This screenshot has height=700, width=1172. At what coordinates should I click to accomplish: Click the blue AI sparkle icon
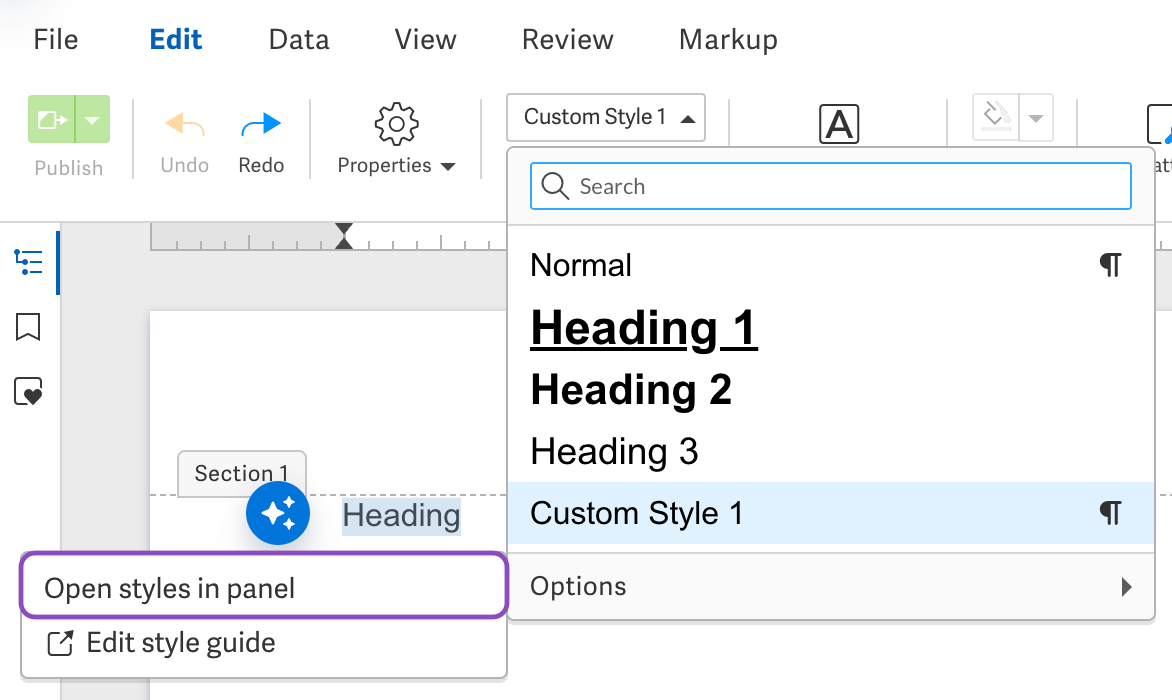[278, 513]
